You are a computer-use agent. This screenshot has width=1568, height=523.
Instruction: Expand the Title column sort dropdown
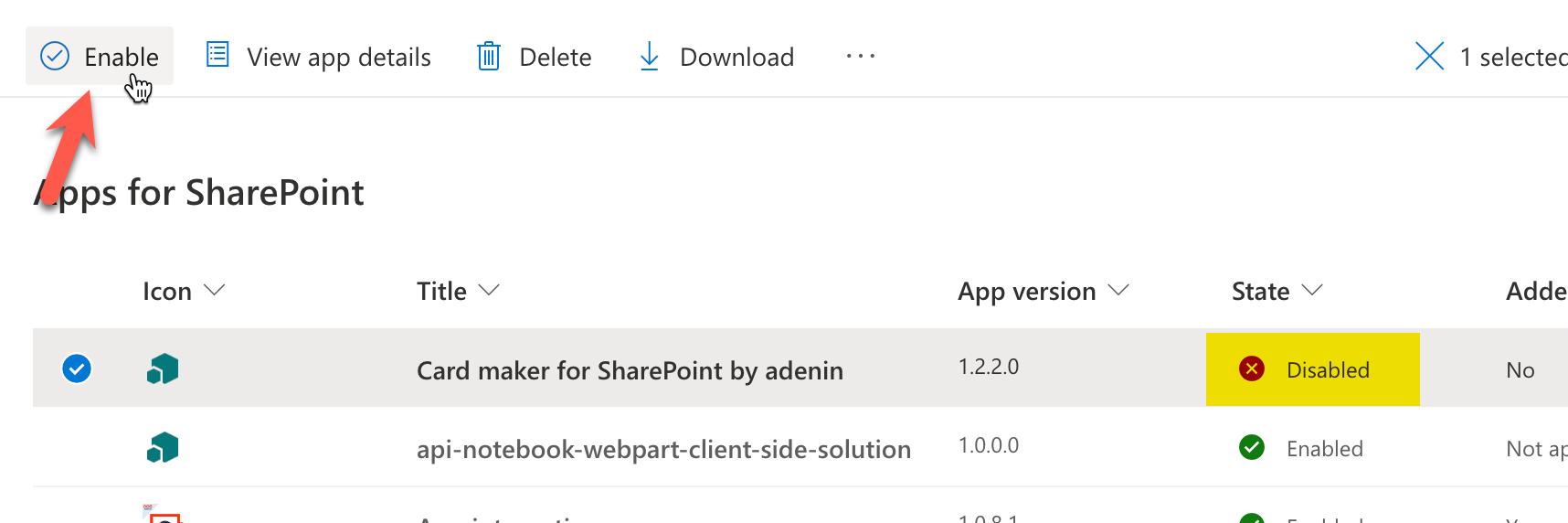pos(490,291)
